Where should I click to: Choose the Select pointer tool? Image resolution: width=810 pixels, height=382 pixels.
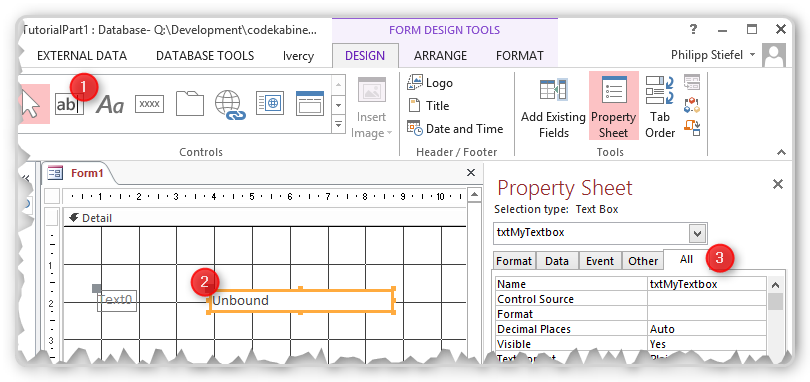[x=34, y=104]
